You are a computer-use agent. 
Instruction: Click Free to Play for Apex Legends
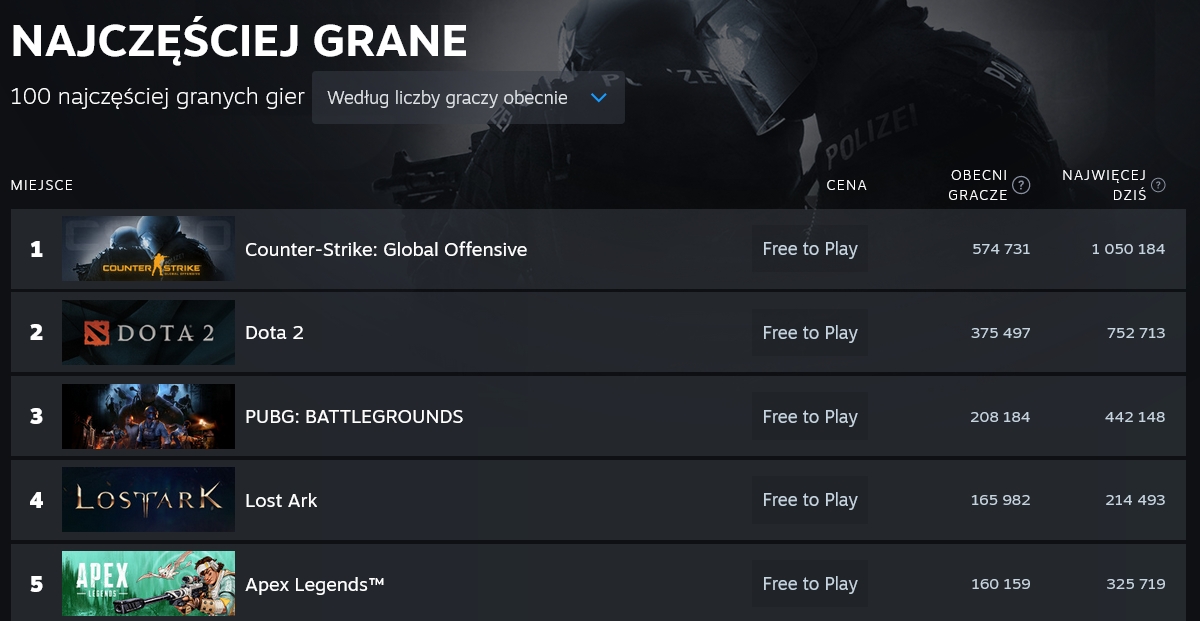click(x=810, y=584)
